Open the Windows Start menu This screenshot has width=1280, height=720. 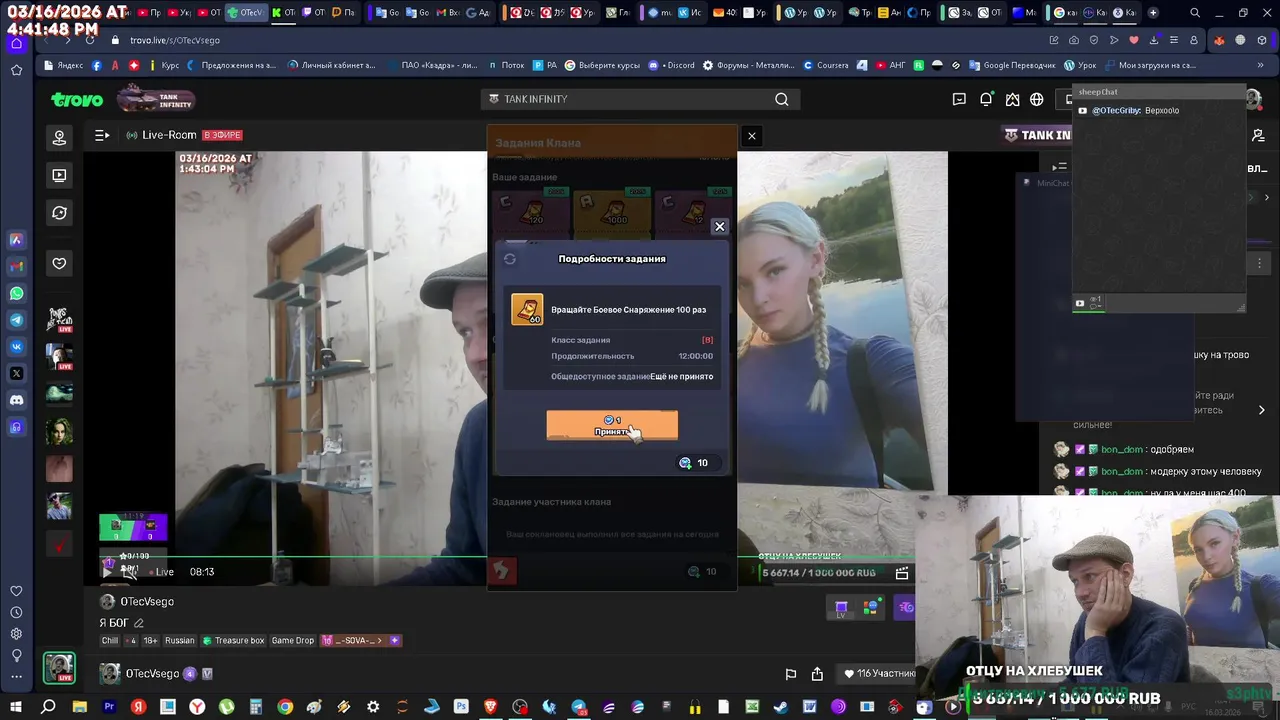16,707
